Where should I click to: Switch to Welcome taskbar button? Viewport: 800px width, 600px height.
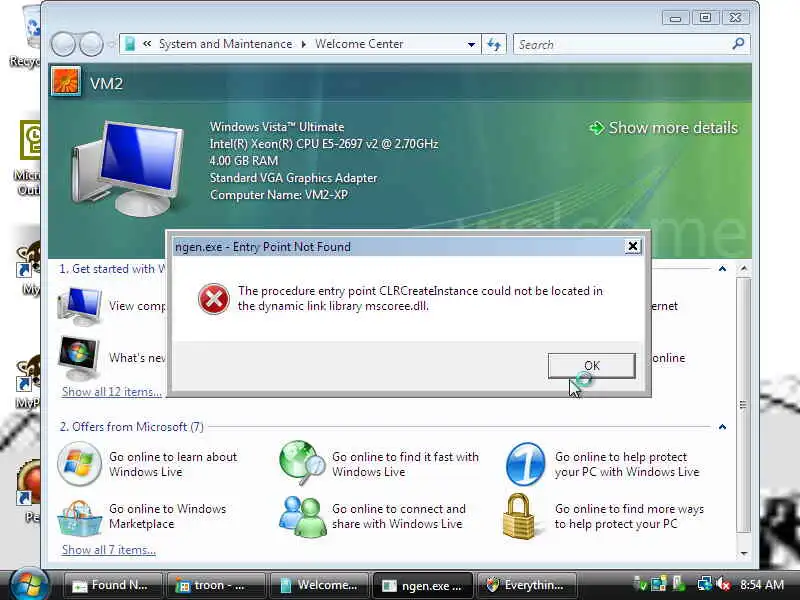(x=318, y=585)
